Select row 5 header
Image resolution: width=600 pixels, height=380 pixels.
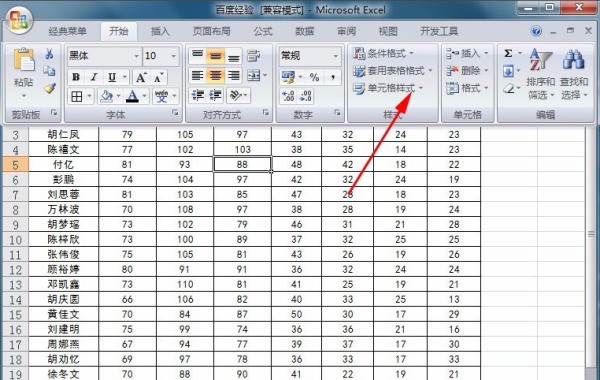tap(15, 165)
